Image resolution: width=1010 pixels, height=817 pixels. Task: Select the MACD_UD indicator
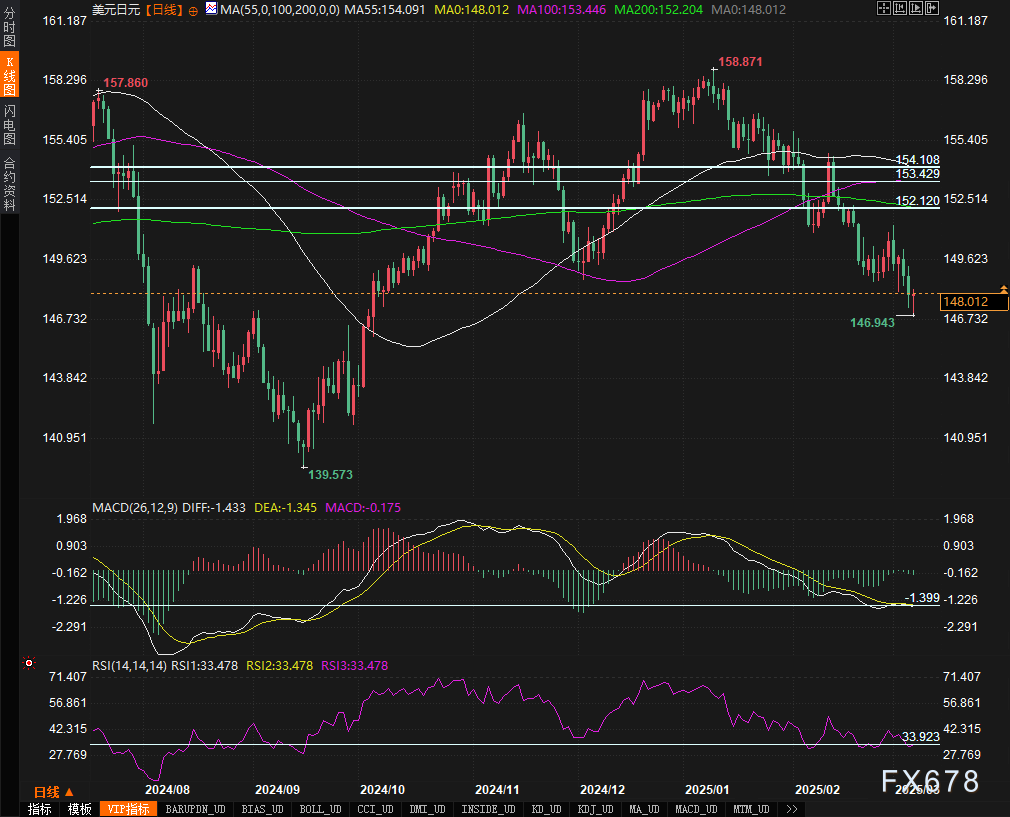click(x=695, y=809)
